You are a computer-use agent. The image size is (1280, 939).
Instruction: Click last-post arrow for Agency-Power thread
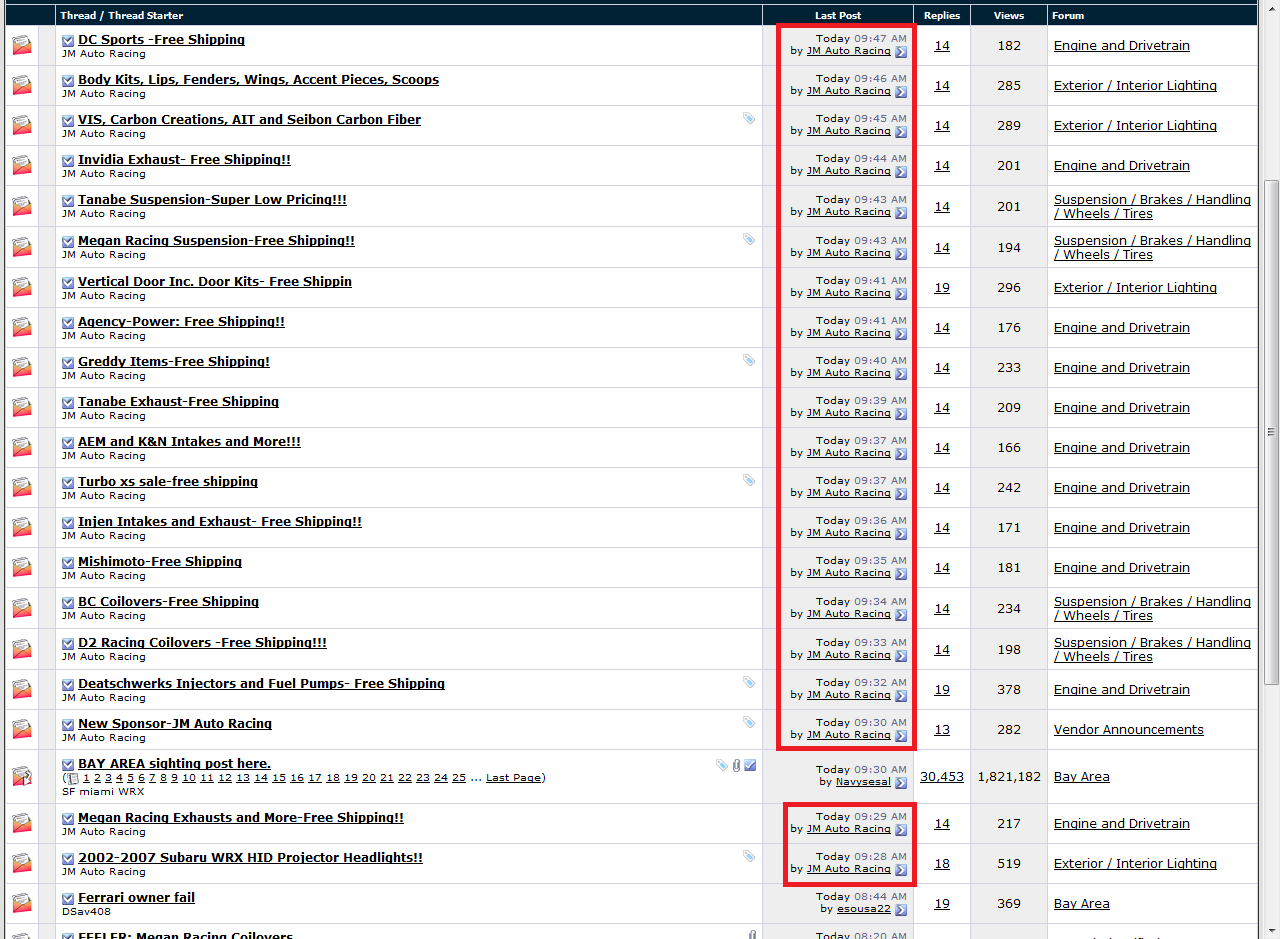901,334
